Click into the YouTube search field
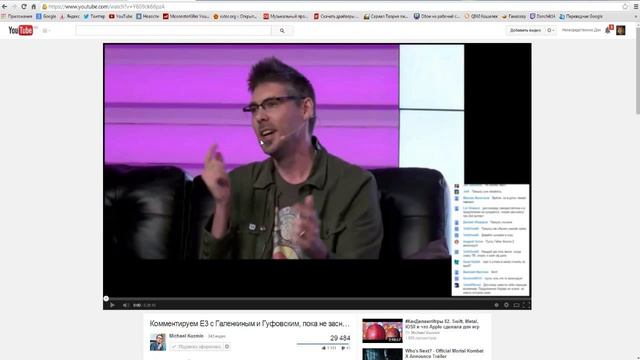640x360 pixels. click(x=173, y=31)
